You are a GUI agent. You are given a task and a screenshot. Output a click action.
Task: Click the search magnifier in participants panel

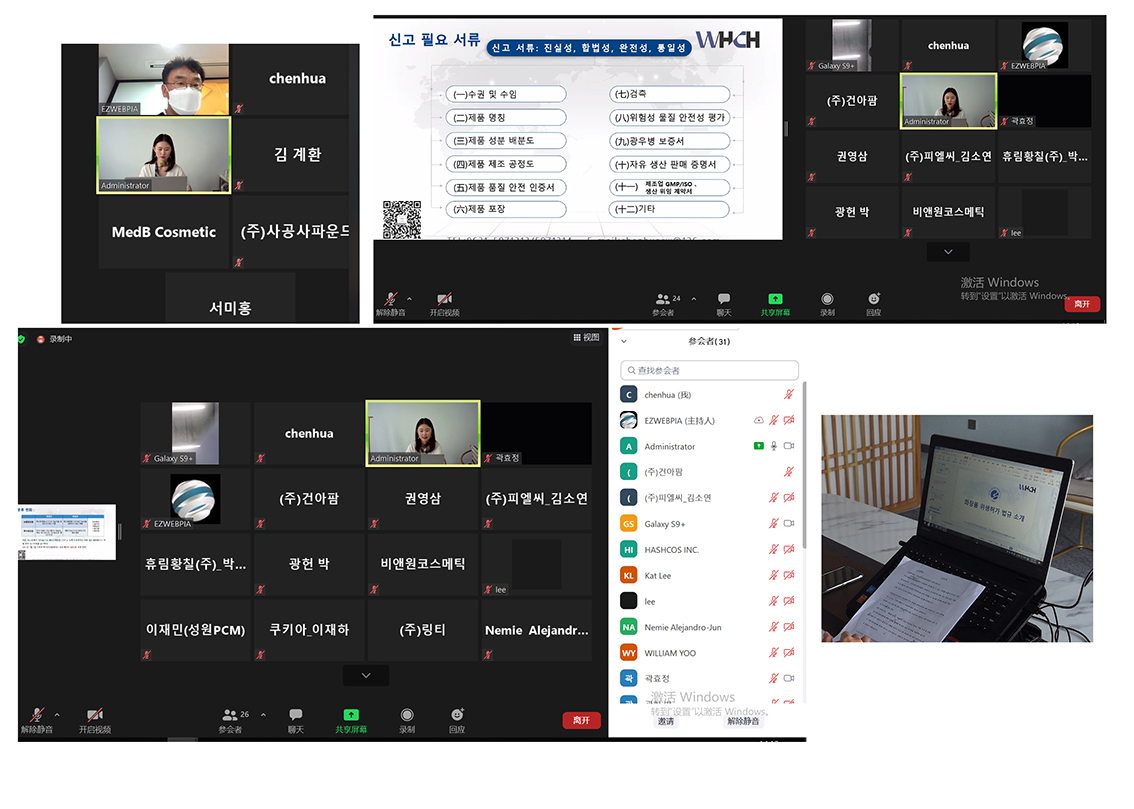(631, 370)
